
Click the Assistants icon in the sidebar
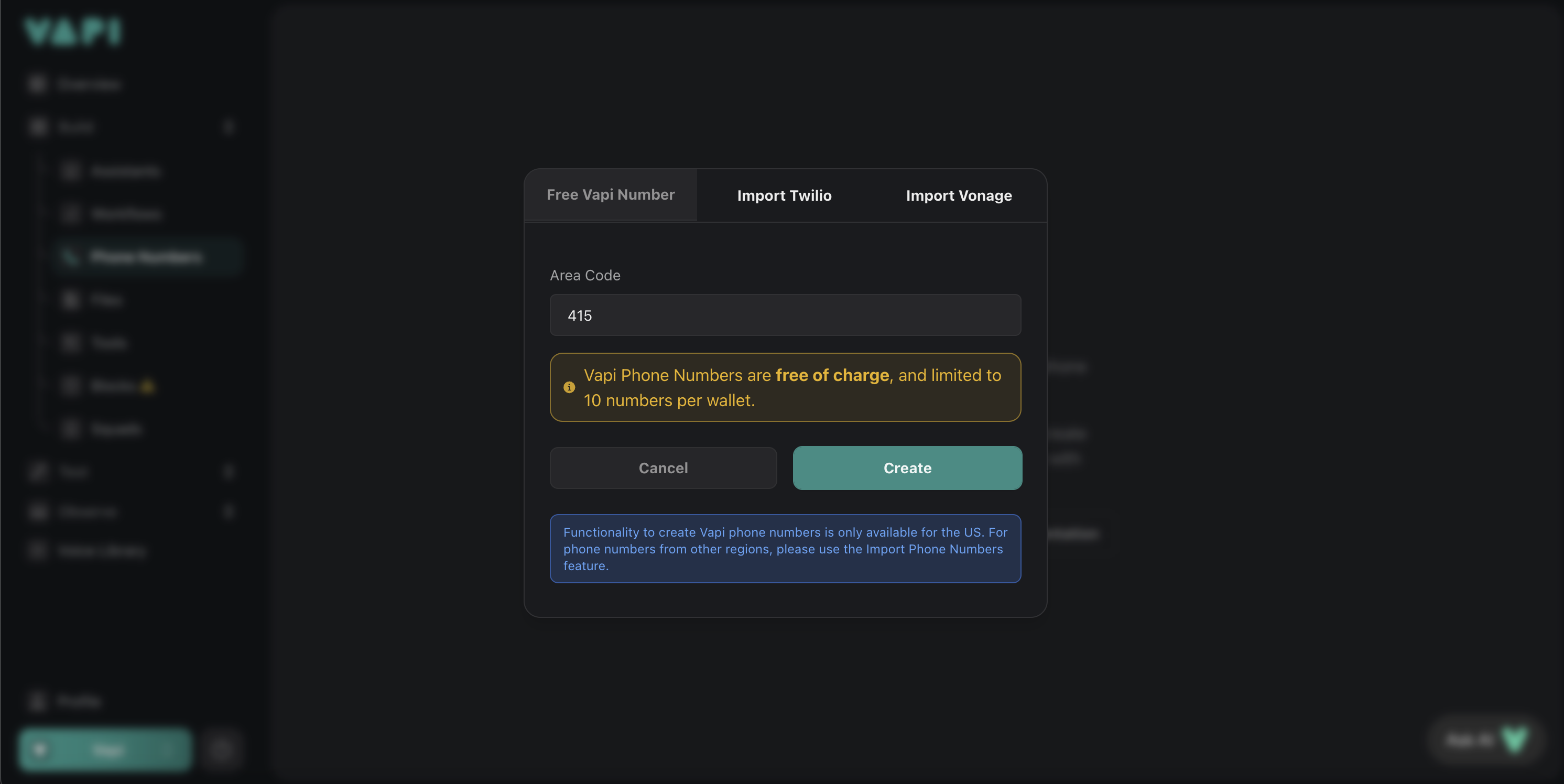[x=71, y=171]
